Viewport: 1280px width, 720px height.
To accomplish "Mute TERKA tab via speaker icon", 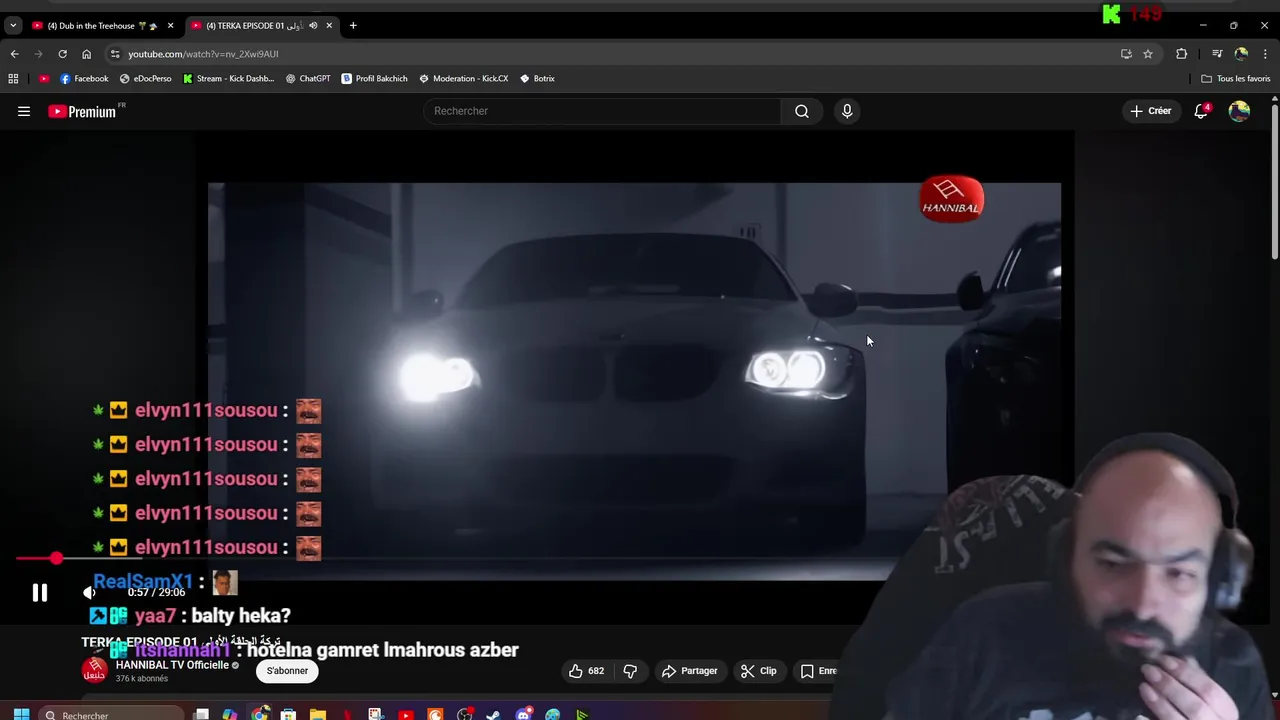I will pos(313,26).
